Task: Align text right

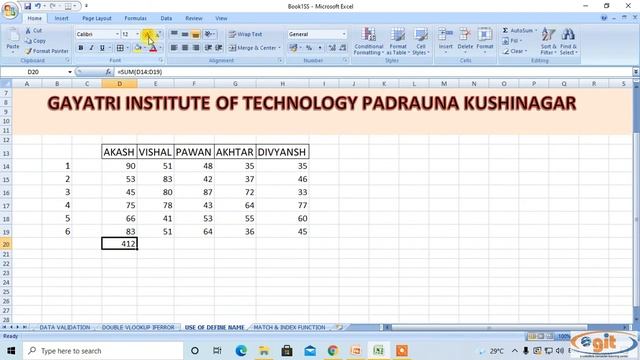Action: [x=196, y=48]
